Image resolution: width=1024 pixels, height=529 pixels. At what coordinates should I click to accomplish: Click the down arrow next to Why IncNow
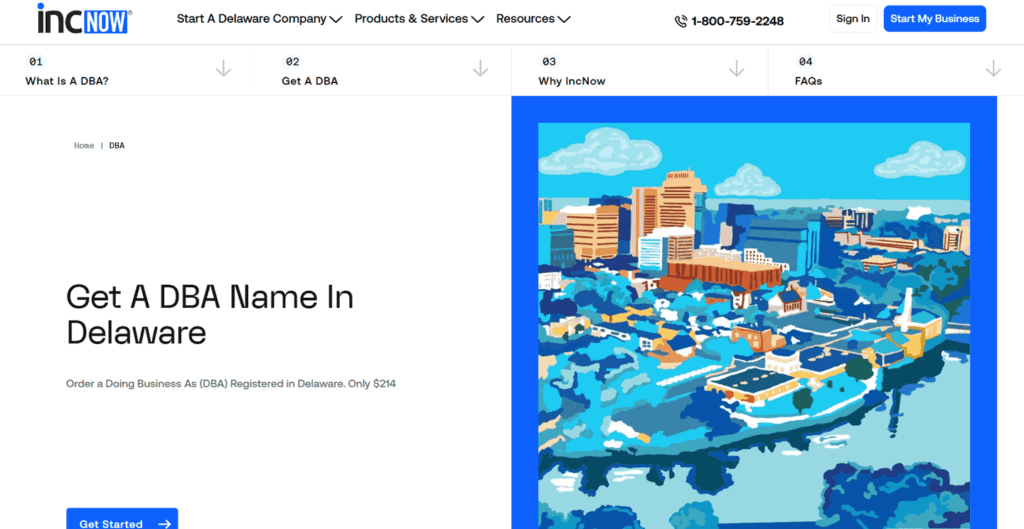pyautogui.click(x=737, y=69)
